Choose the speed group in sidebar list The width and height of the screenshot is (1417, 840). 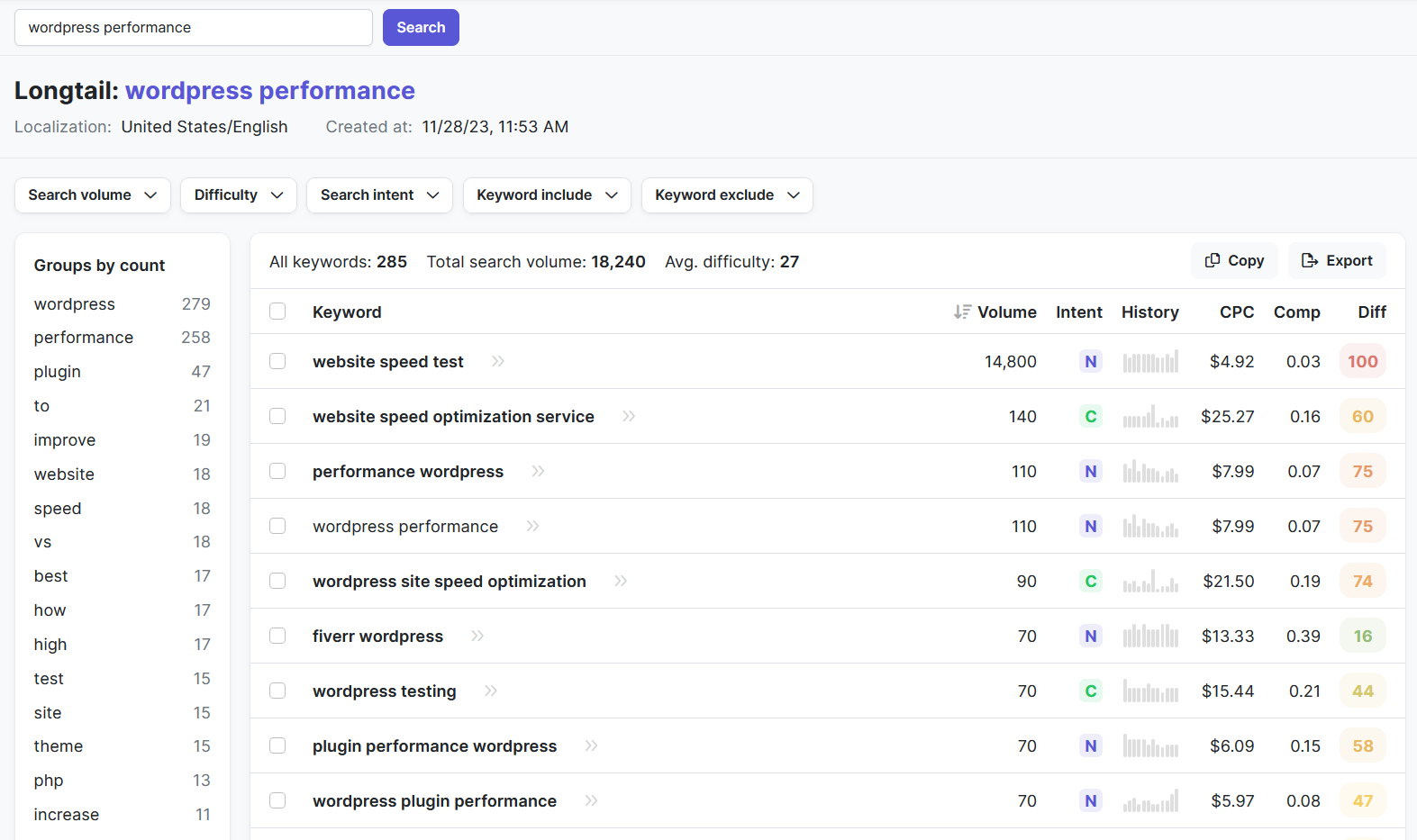point(58,509)
